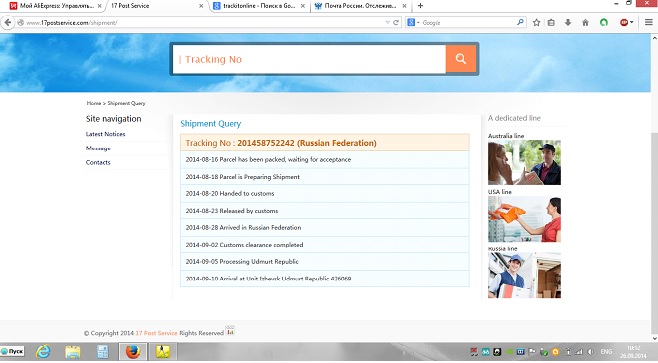Click the Firefox icon in taskbar
Image resolution: width=658 pixels, height=363 pixels.
pyautogui.click(x=133, y=352)
